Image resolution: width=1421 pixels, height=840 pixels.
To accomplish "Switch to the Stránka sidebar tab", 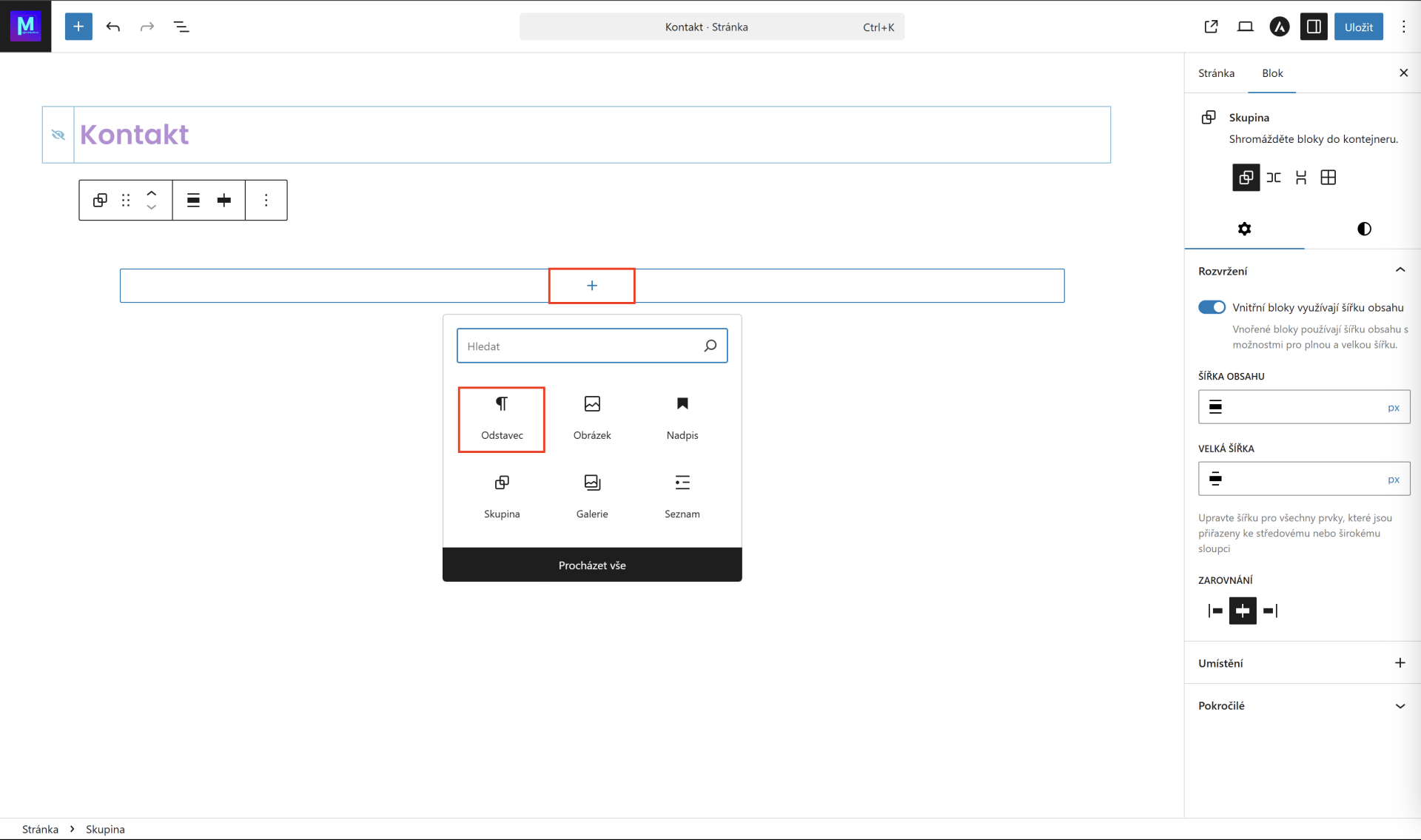I will coord(1216,73).
